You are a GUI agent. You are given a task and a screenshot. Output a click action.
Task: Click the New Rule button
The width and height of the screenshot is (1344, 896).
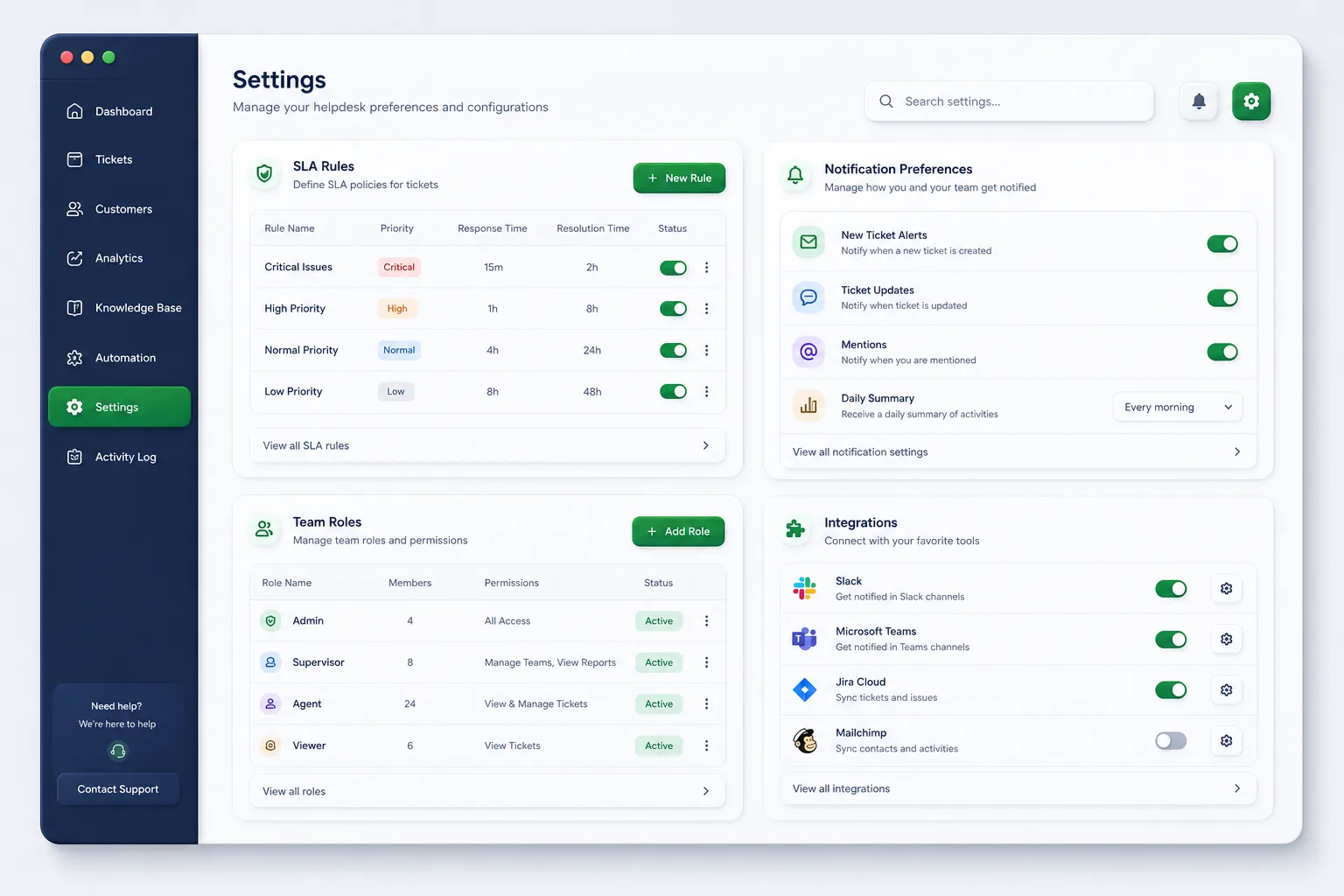pos(679,178)
